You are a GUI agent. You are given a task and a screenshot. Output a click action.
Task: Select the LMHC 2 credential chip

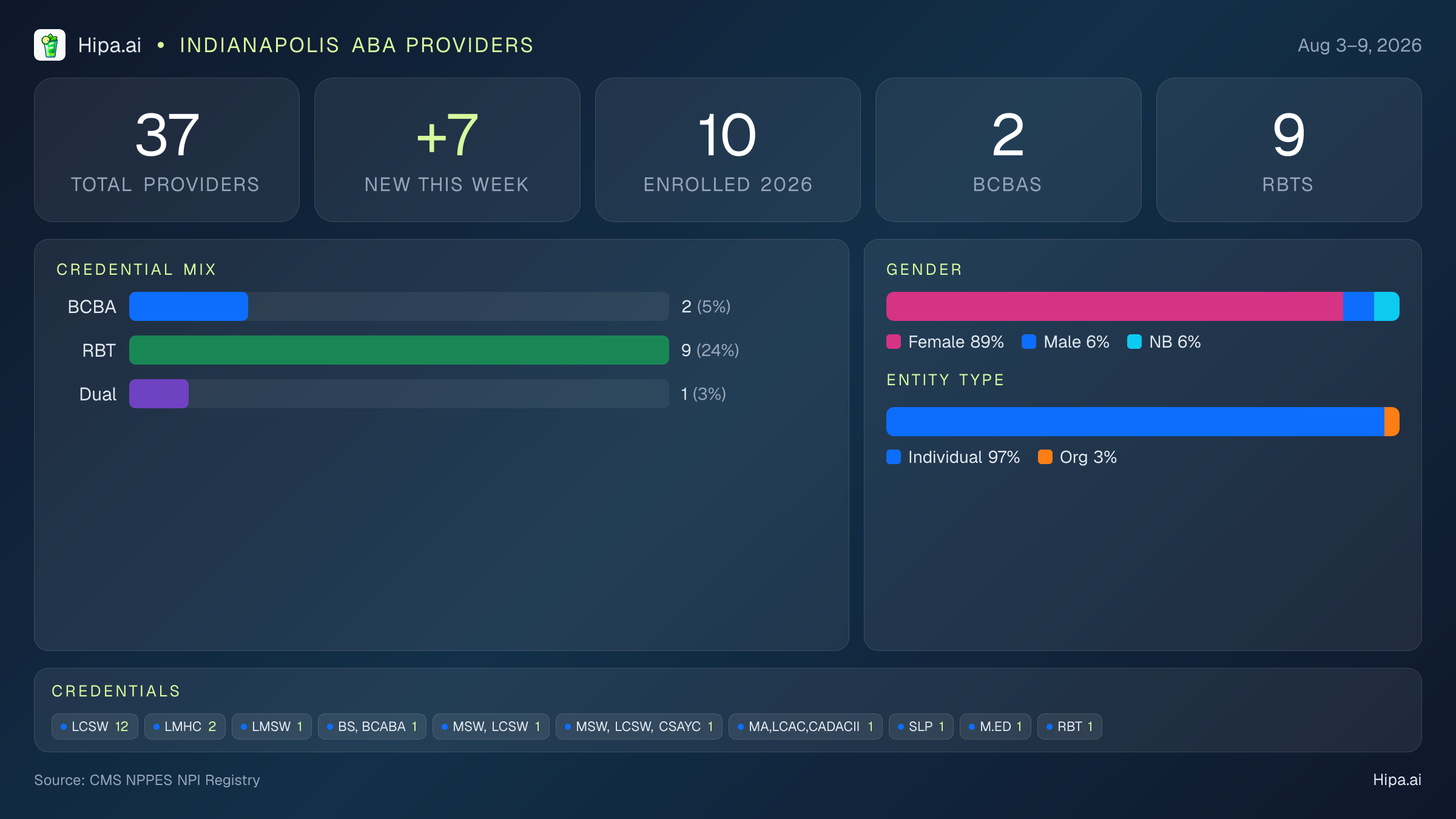point(185,726)
